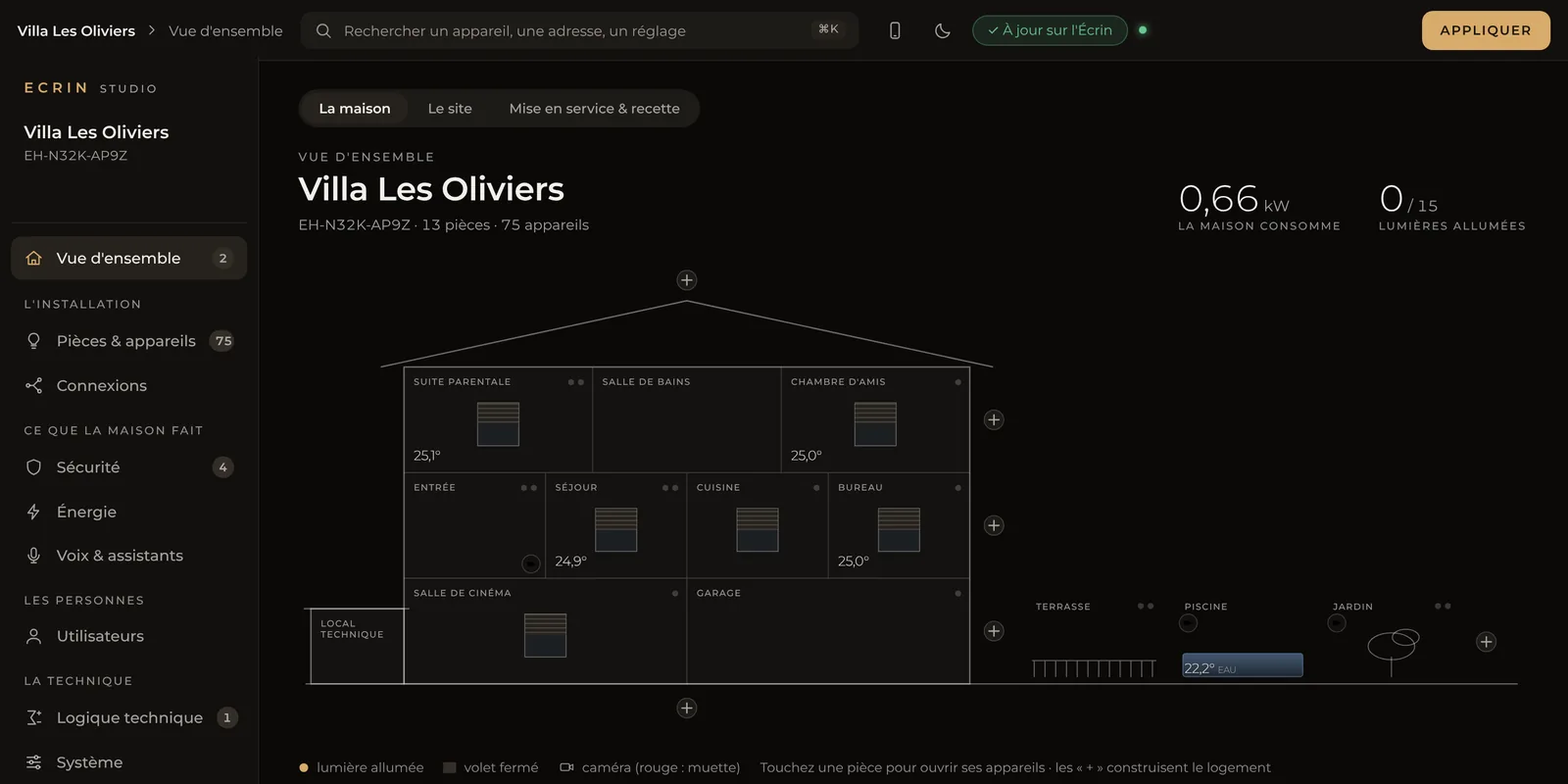Switch to Mise en service & recette tab

[594, 109]
